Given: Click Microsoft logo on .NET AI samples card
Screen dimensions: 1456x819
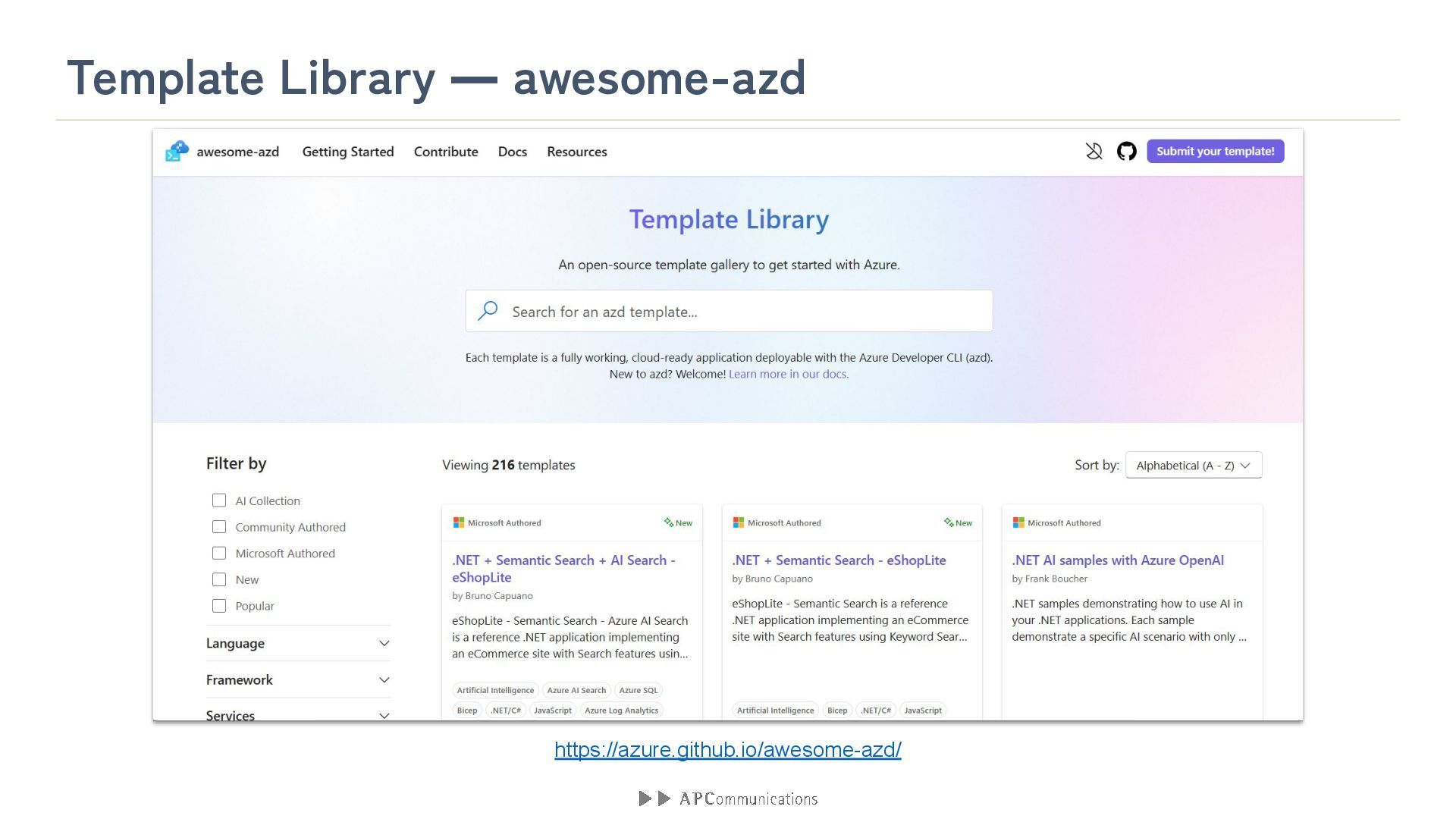Looking at the screenshot, I should click(1018, 522).
